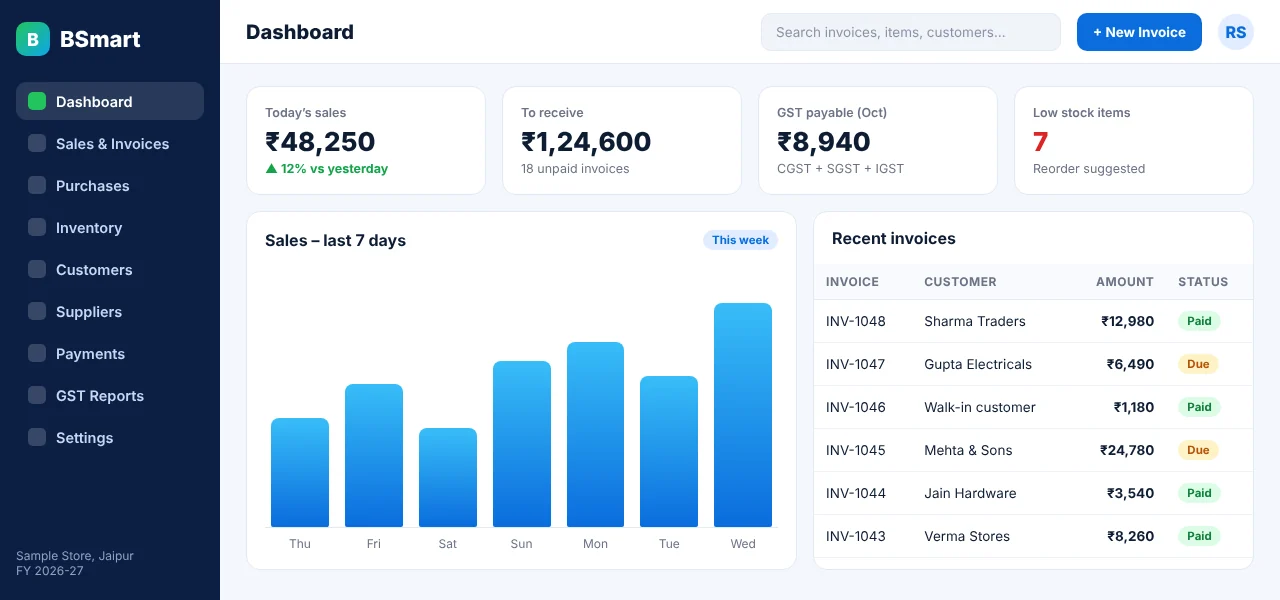Click the Sample Store, Jaipur footer text
1280x600 pixels.
coord(75,556)
